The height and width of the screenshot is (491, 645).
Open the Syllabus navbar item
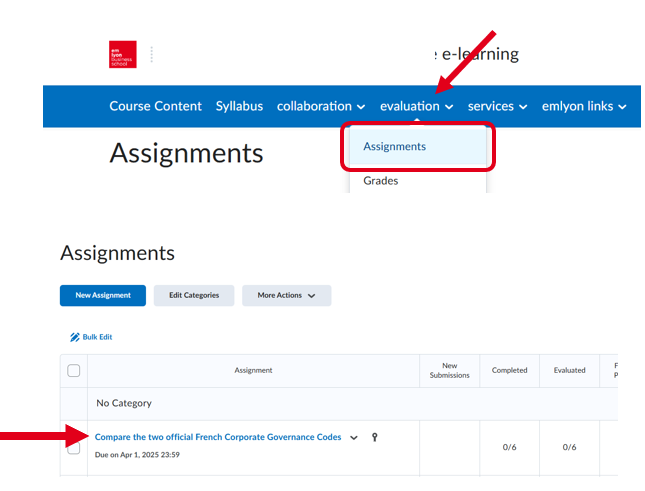pyautogui.click(x=239, y=106)
